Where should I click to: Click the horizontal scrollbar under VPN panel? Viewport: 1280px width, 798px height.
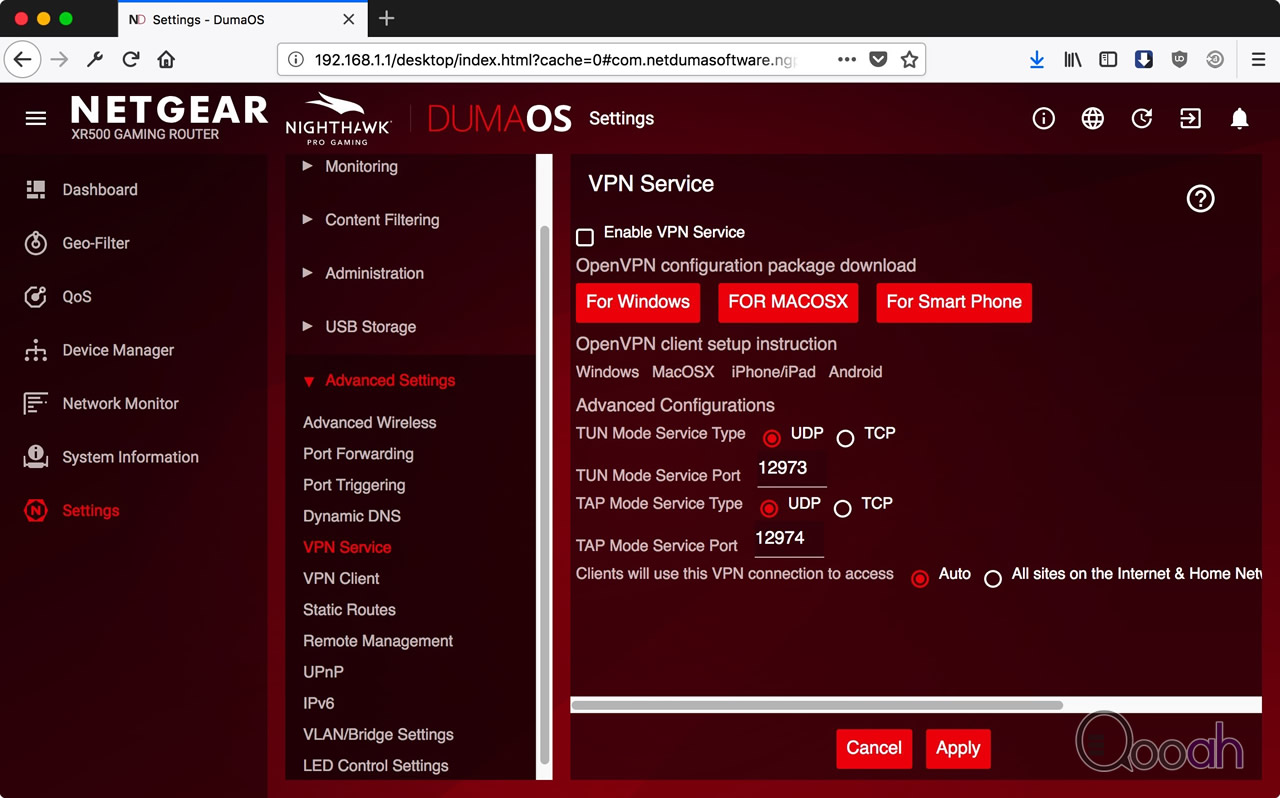tap(816, 705)
